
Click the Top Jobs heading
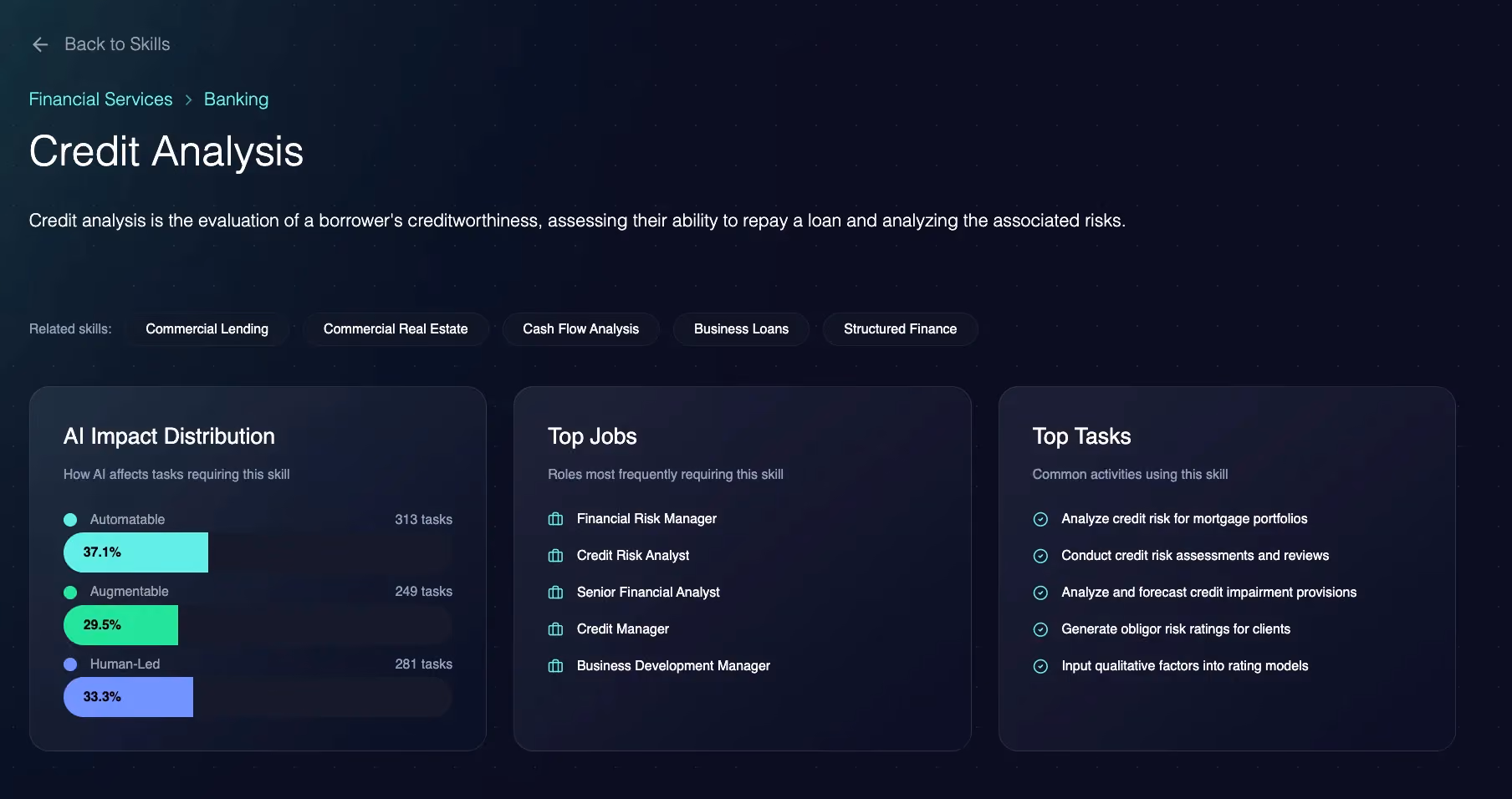[592, 436]
